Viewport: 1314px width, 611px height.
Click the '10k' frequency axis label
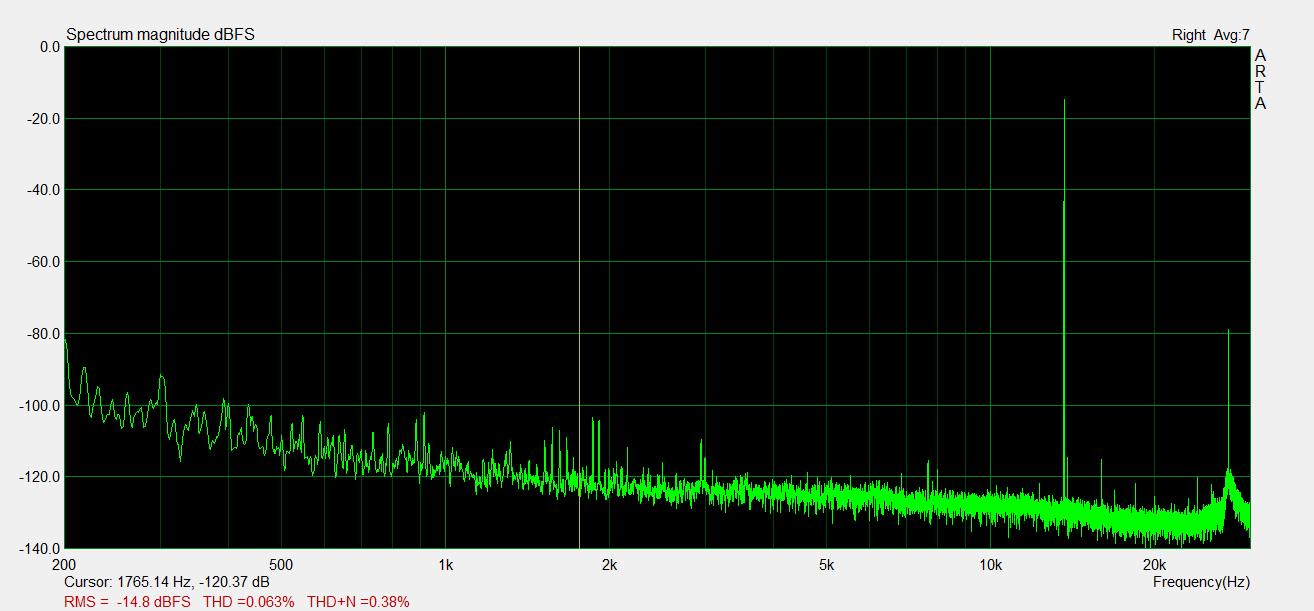point(990,564)
